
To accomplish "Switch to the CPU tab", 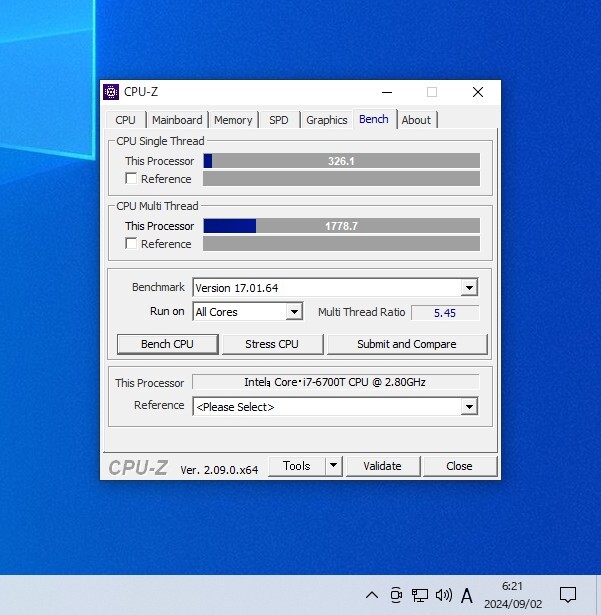I will coord(126,120).
